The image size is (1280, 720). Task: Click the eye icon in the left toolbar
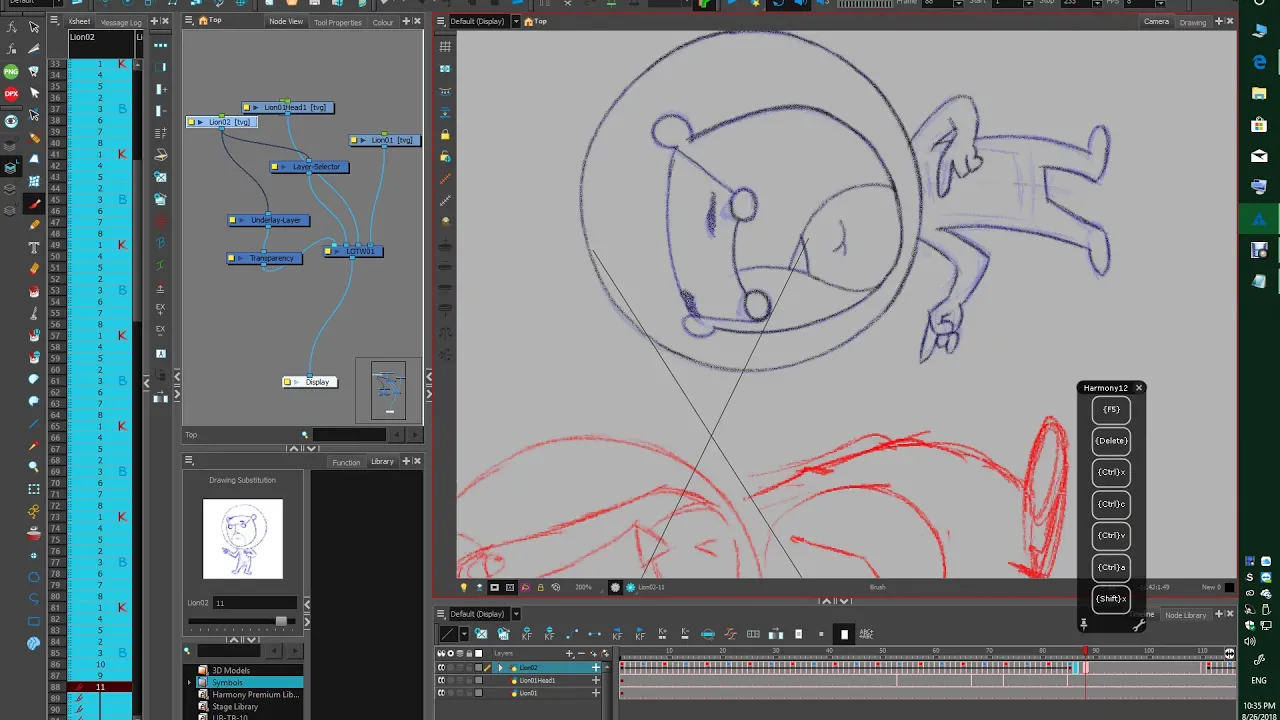pyautogui.click(x=11, y=120)
